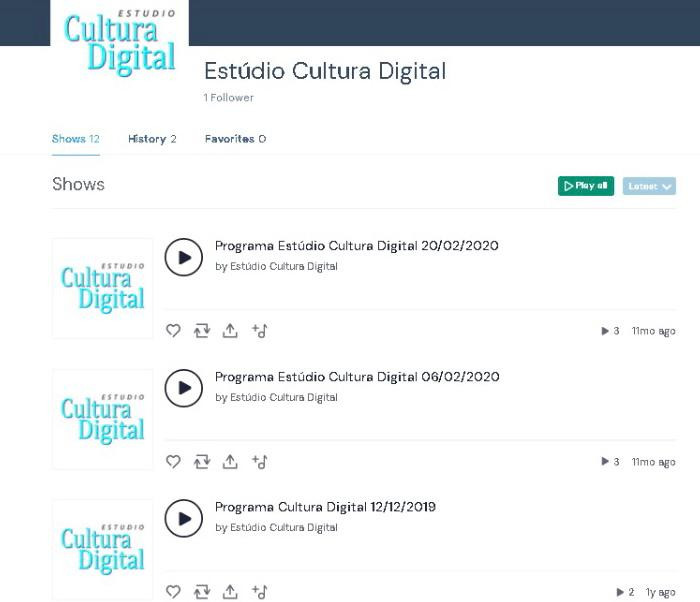This screenshot has height=602, width=700.
Task: Open the Latest sort dropdown
Action: coord(649,186)
